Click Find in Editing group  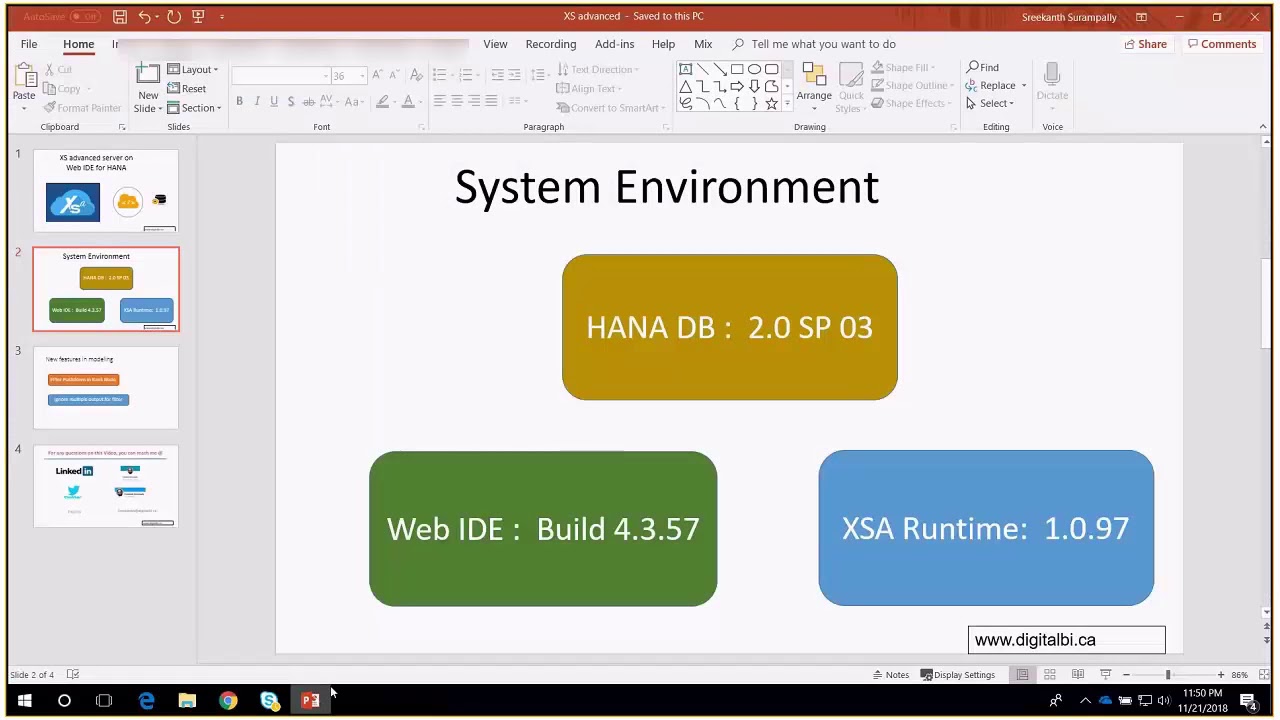pos(983,68)
